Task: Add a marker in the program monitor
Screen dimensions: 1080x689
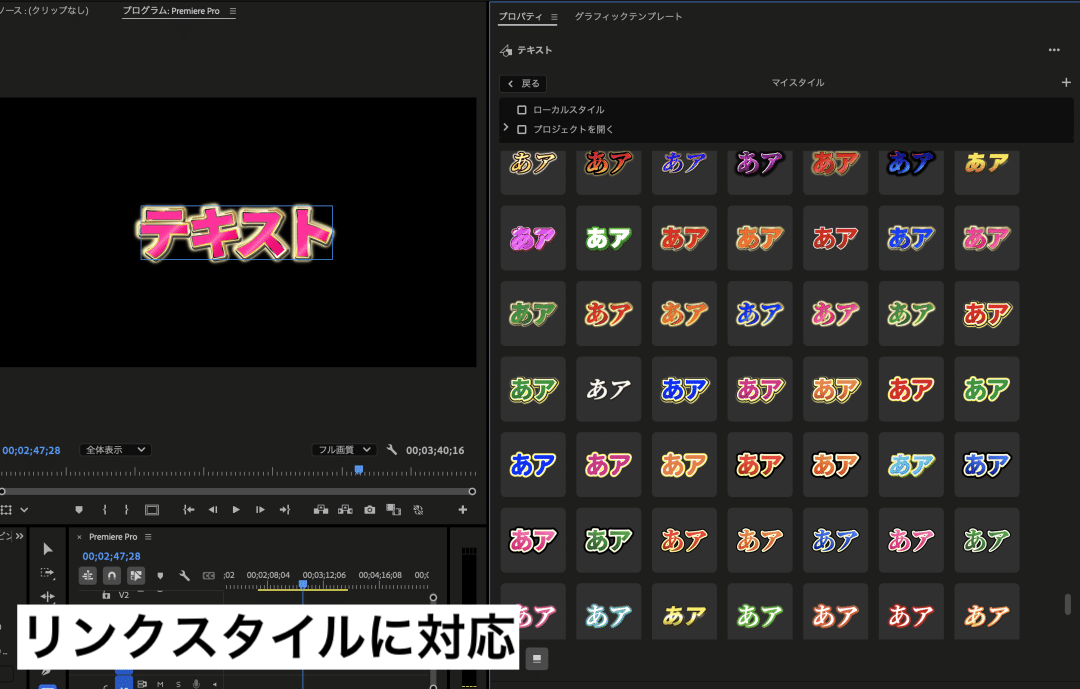Action: (79, 509)
